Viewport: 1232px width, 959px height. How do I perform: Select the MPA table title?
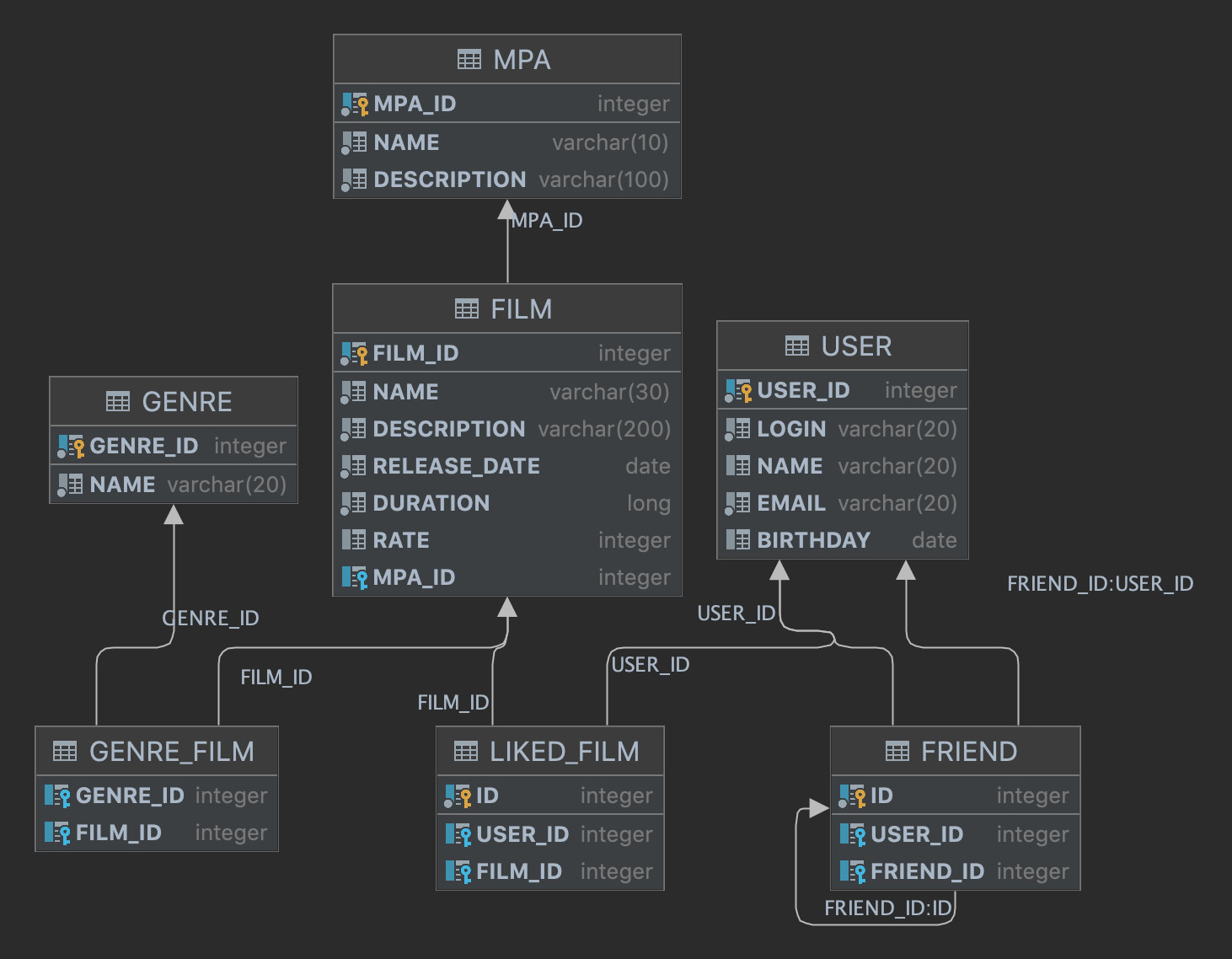[x=522, y=60]
